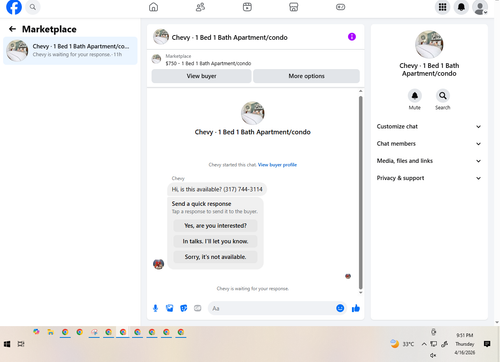This screenshot has width=500, height=362.
Task: Open the GIF picker icon
Action: click(x=198, y=308)
